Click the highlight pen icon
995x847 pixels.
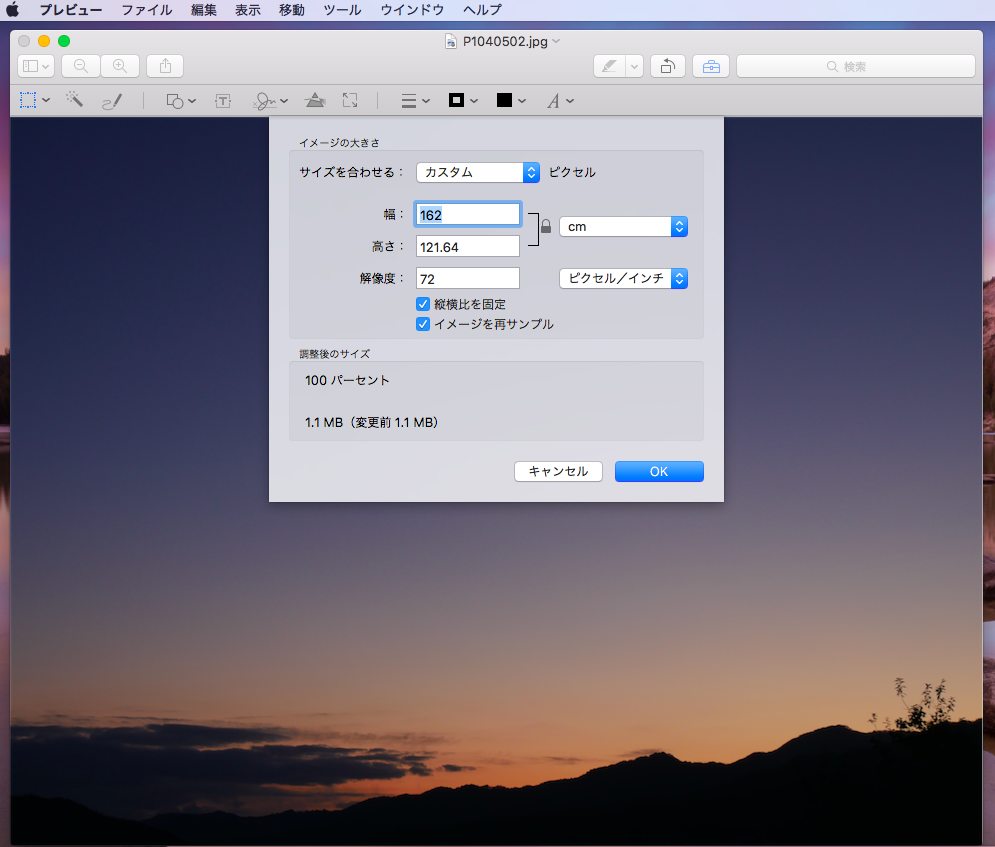[609, 66]
